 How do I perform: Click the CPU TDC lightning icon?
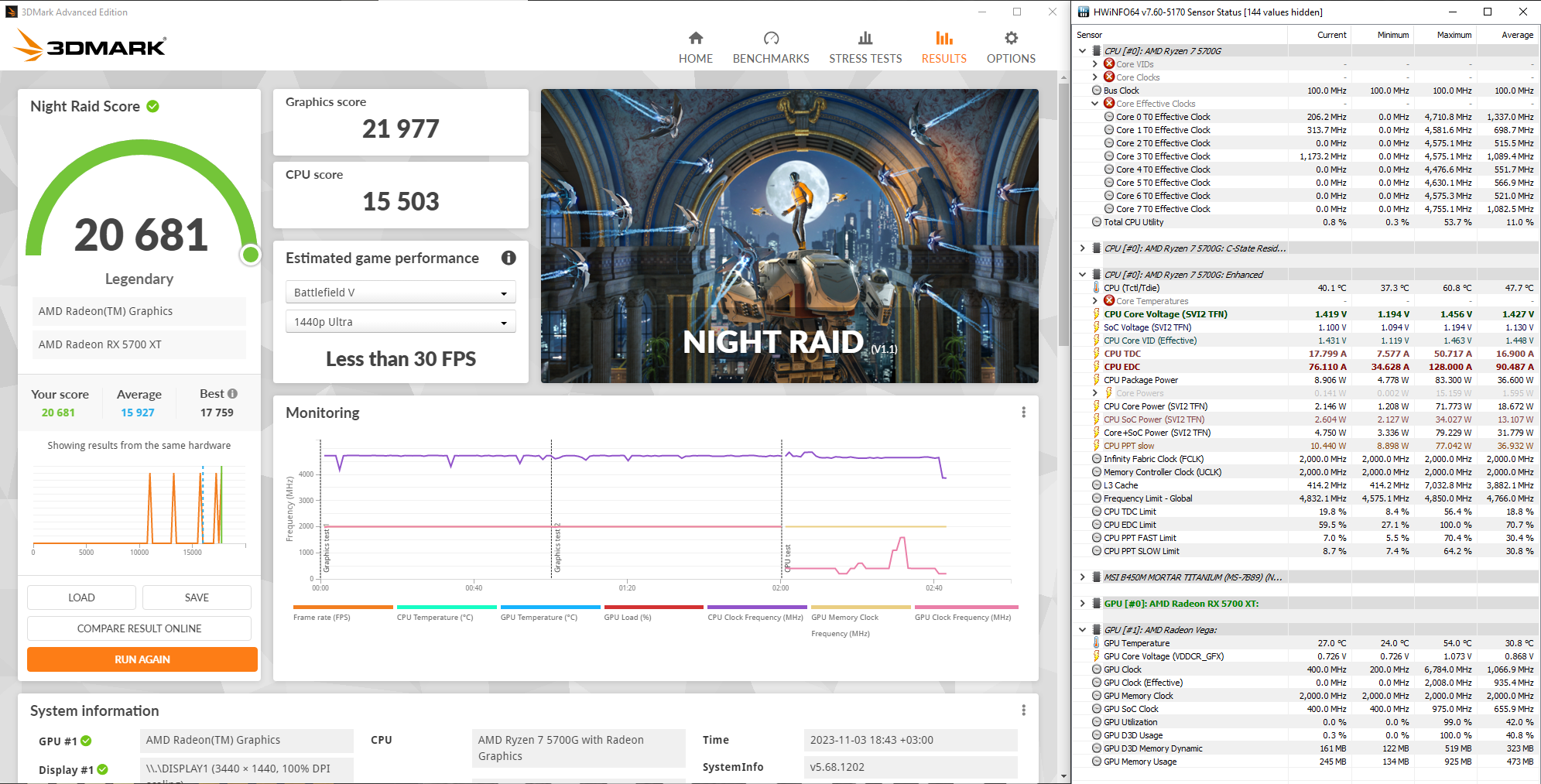point(1097,354)
